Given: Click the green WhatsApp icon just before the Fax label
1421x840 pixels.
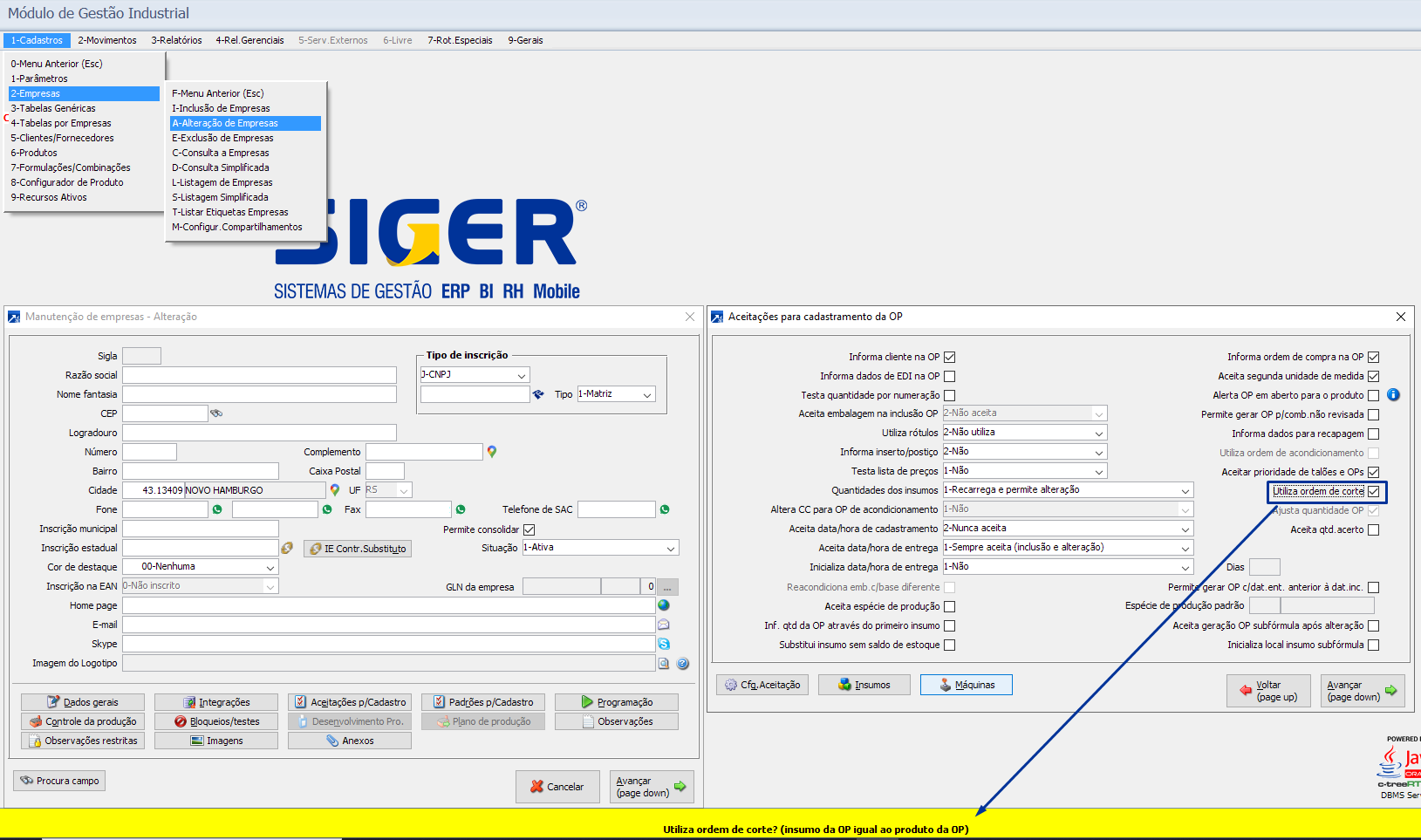Looking at the screenshot, I should [x=327, y=509].
